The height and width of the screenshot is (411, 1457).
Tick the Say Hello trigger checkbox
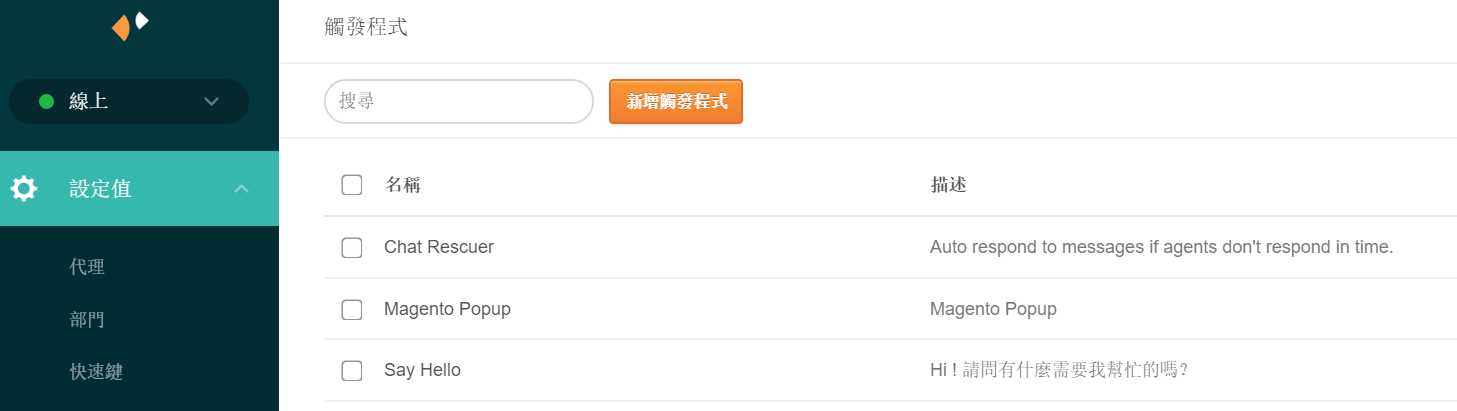[x=352, y=371]
